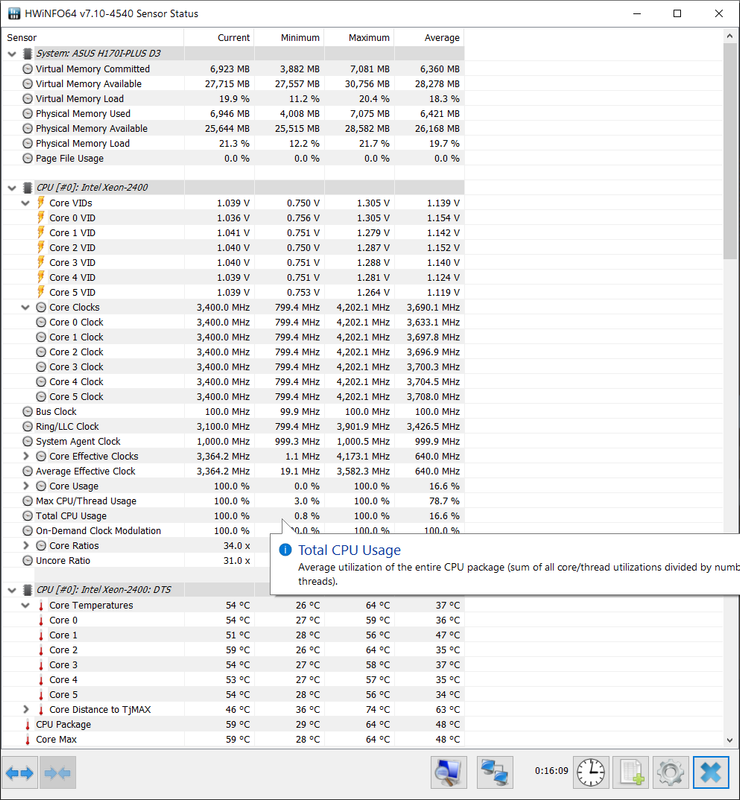
Task: Select the Average Effective Clock row
Action: point(234,471)
